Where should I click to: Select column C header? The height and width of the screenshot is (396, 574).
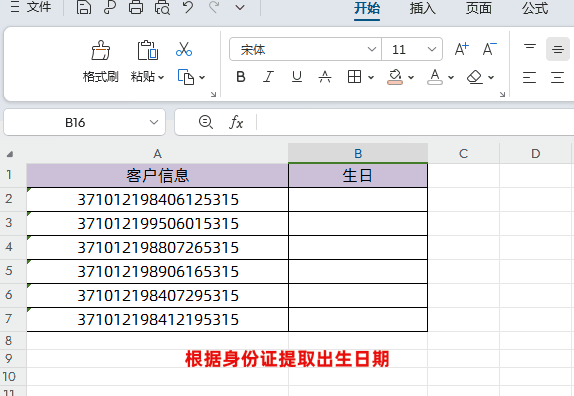coord(463,153)
